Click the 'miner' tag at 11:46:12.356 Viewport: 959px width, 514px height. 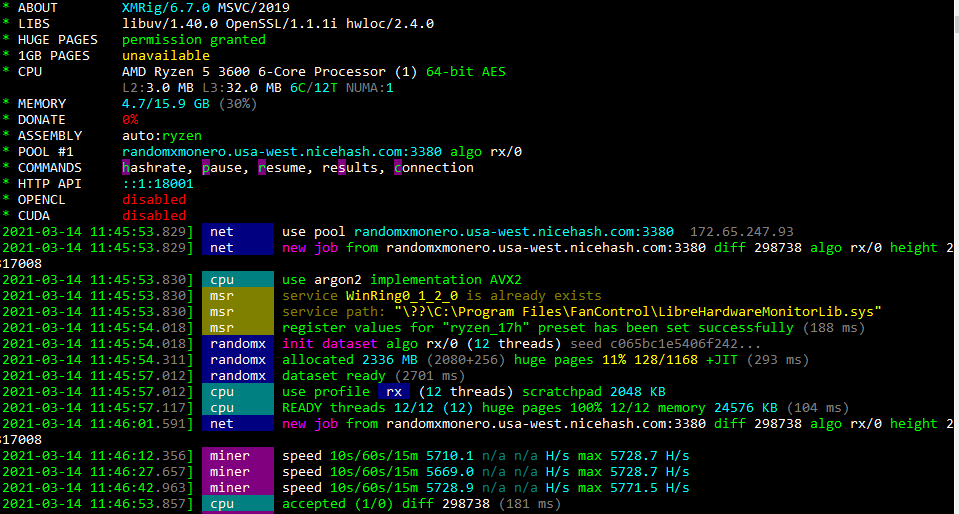(238, 455)
